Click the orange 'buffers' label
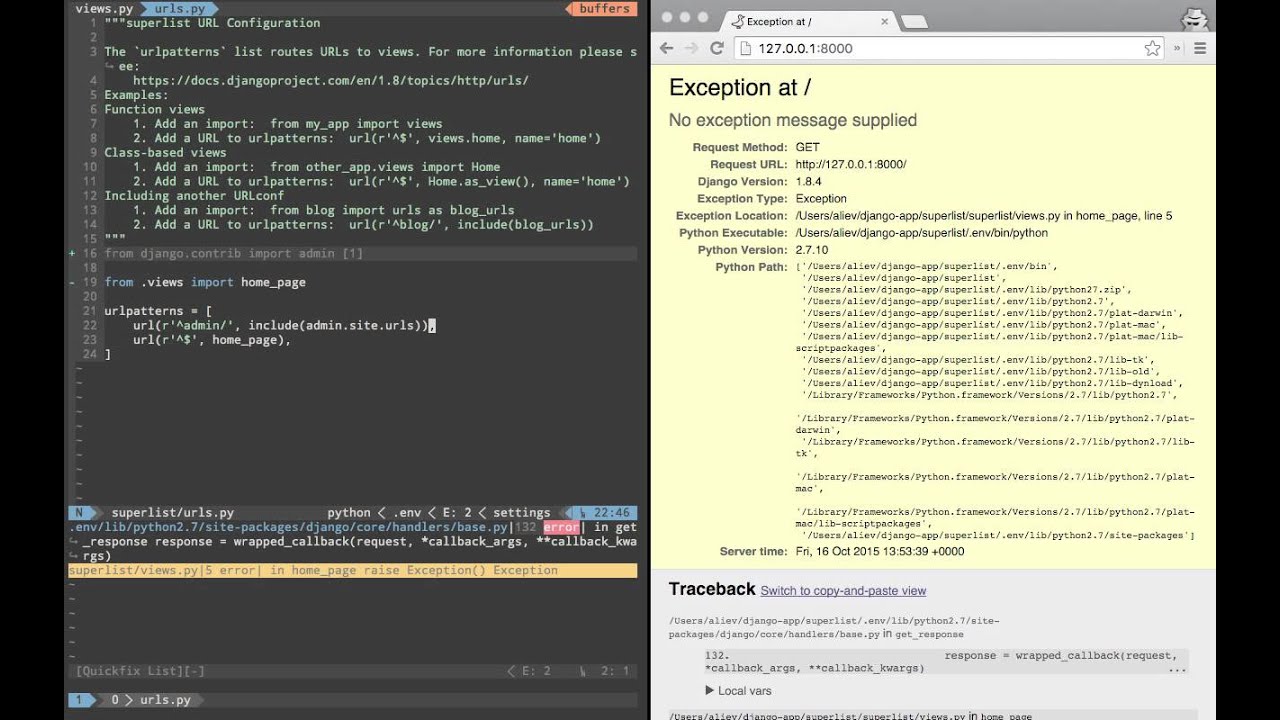The image size is (1280, 720). pos(604,8)
